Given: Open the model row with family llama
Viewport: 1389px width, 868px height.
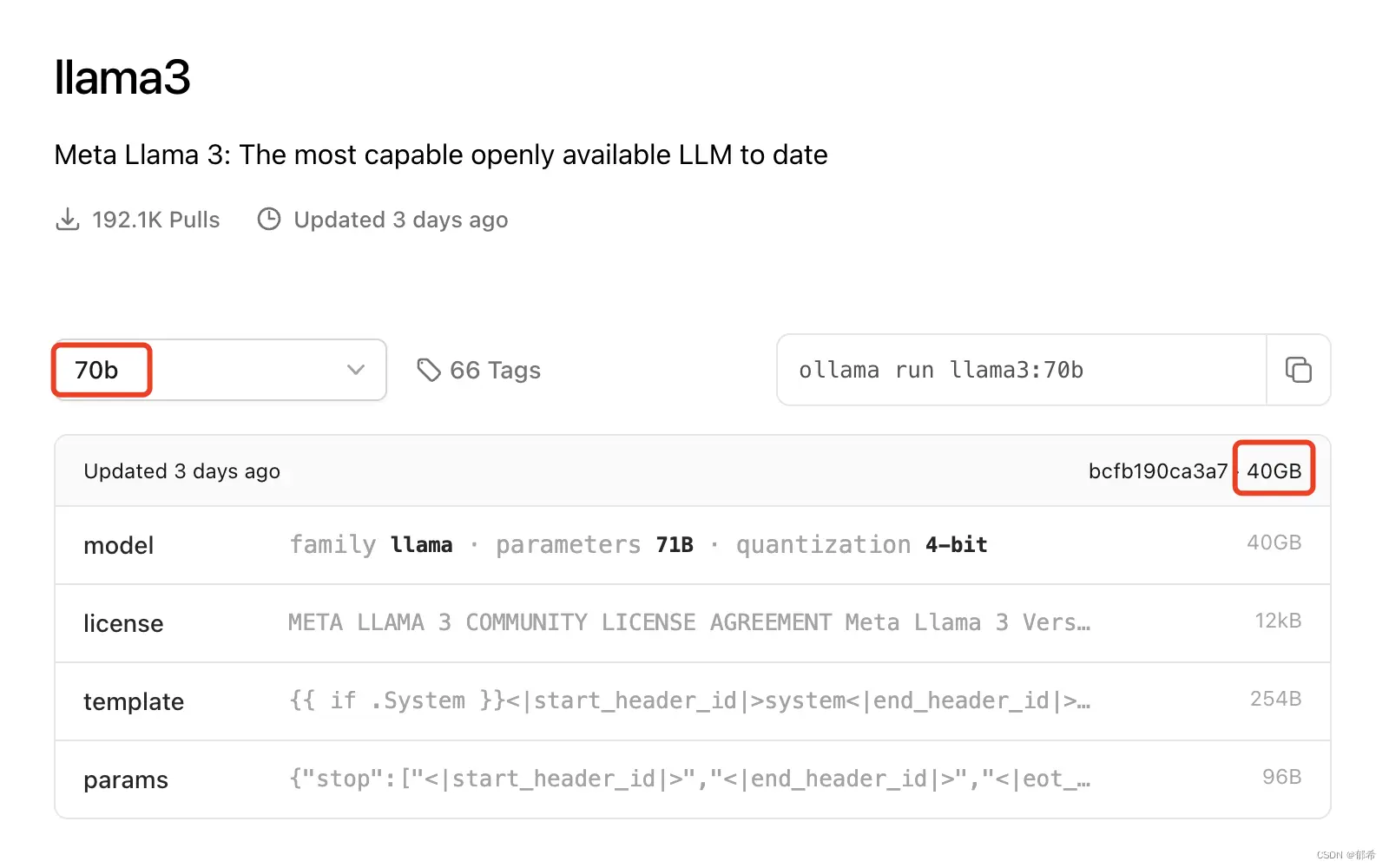Looking at the screenshot, I should coord(693,545).
